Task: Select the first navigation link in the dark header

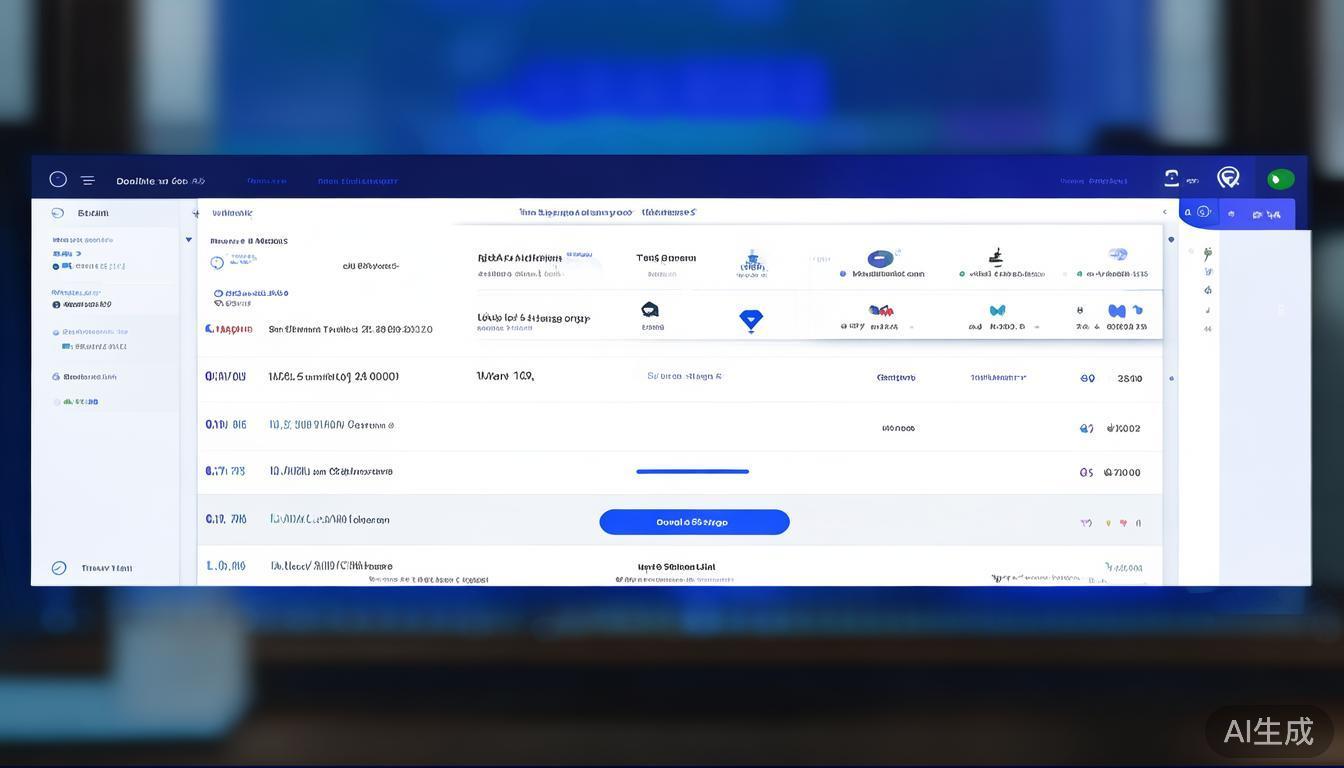Action: pyautogui.click(x=266, y=179)
